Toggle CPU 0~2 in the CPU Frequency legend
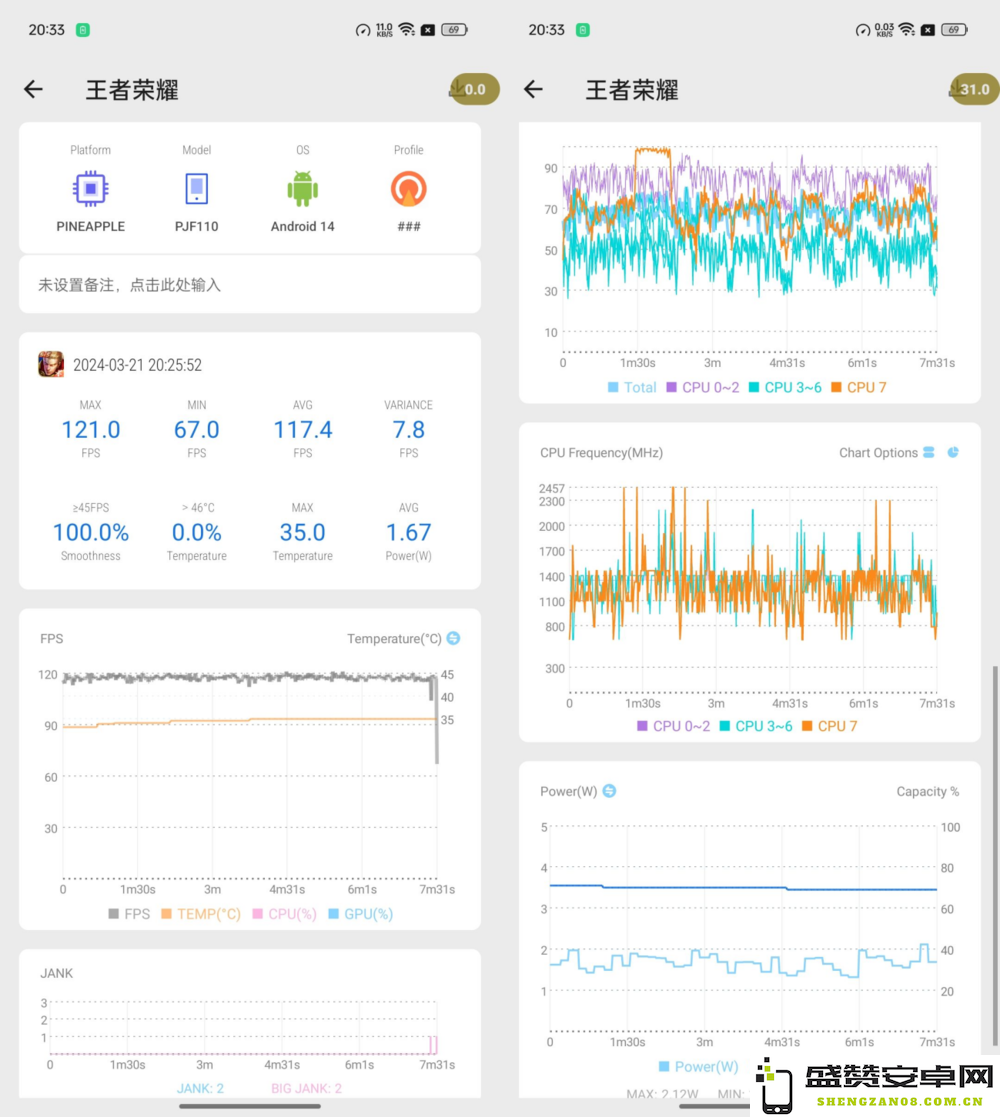Image resolution: width=1000 pixels, height=1117 pixels. coord(674,726)
